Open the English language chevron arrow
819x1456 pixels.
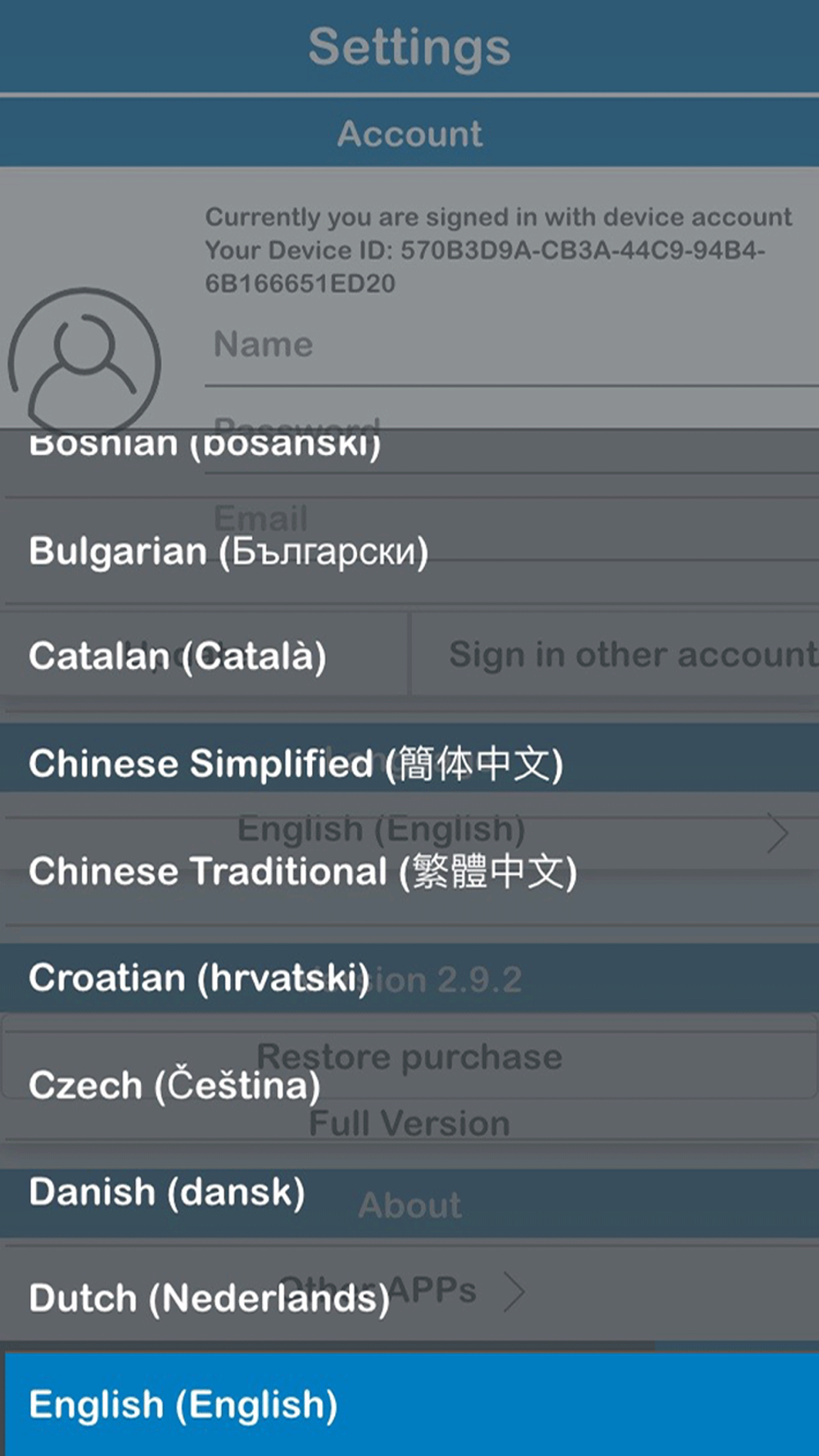[778, 833]
